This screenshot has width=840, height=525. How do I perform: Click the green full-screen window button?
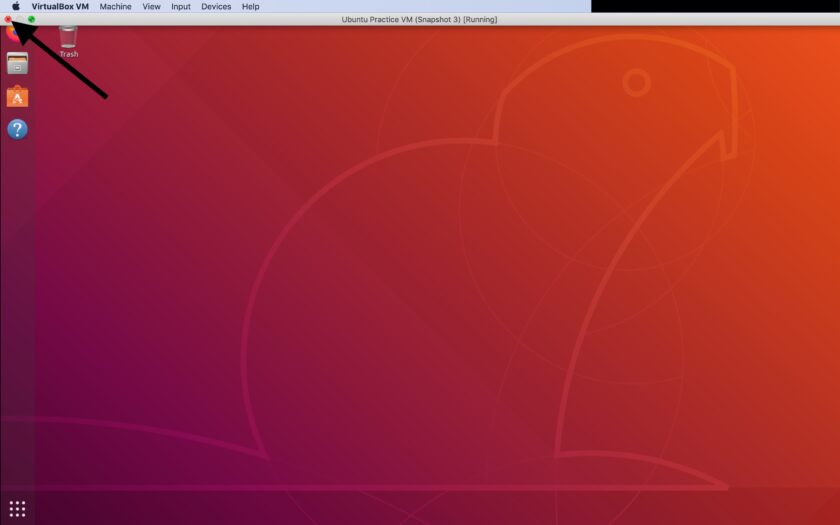click(x=31, y=19)
